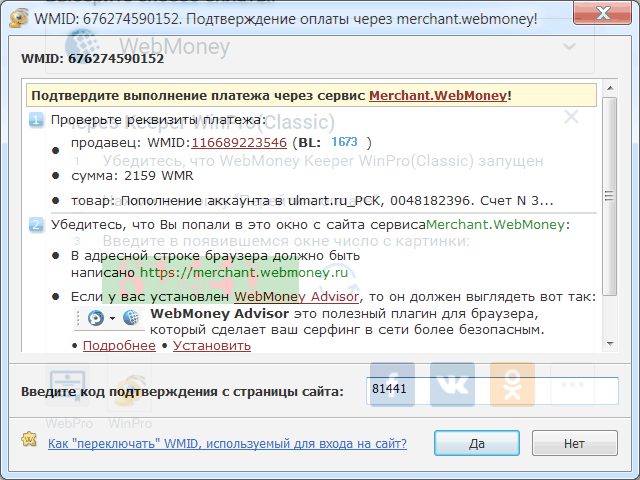This screenshot has height=480, width=640.
Task: Click the Установить link
Action: [x=212, y=345]
